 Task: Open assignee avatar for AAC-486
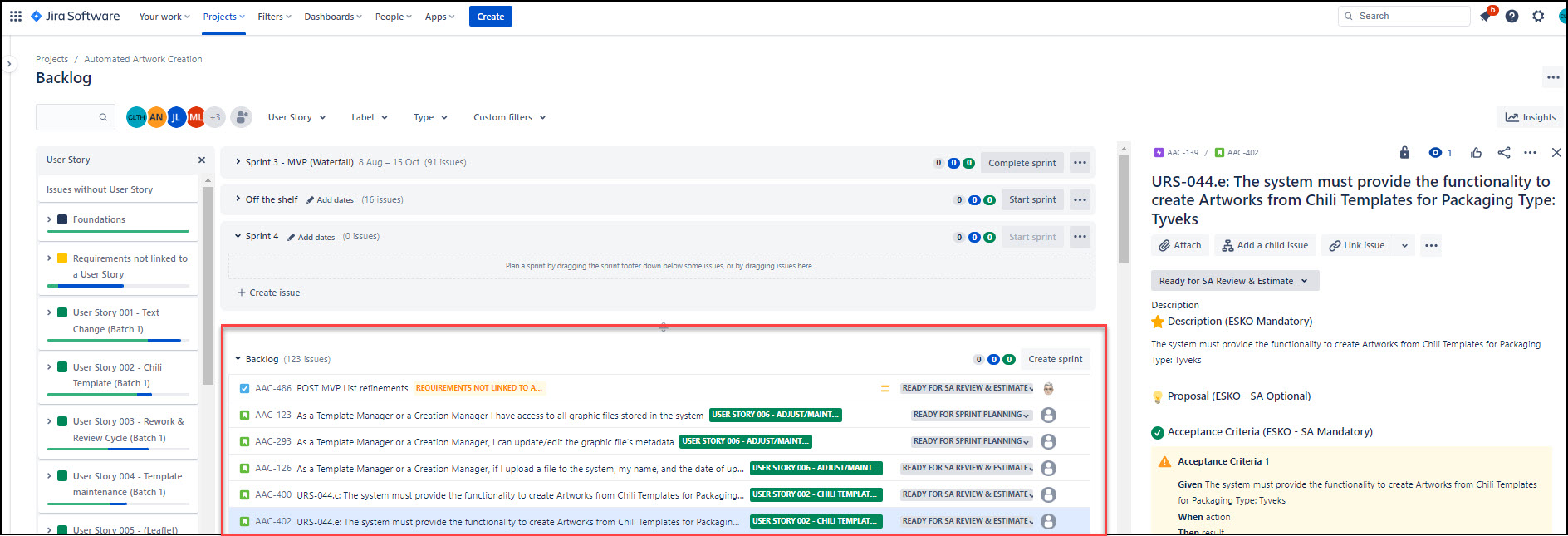[x=1048, y=388]
